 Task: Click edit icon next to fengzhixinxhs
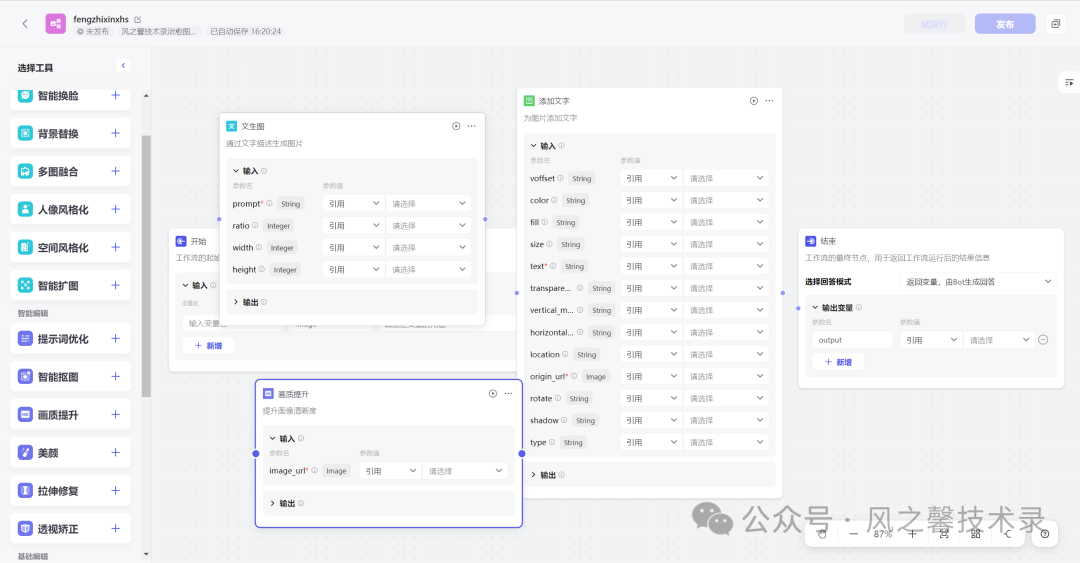(x=138, y=19)
